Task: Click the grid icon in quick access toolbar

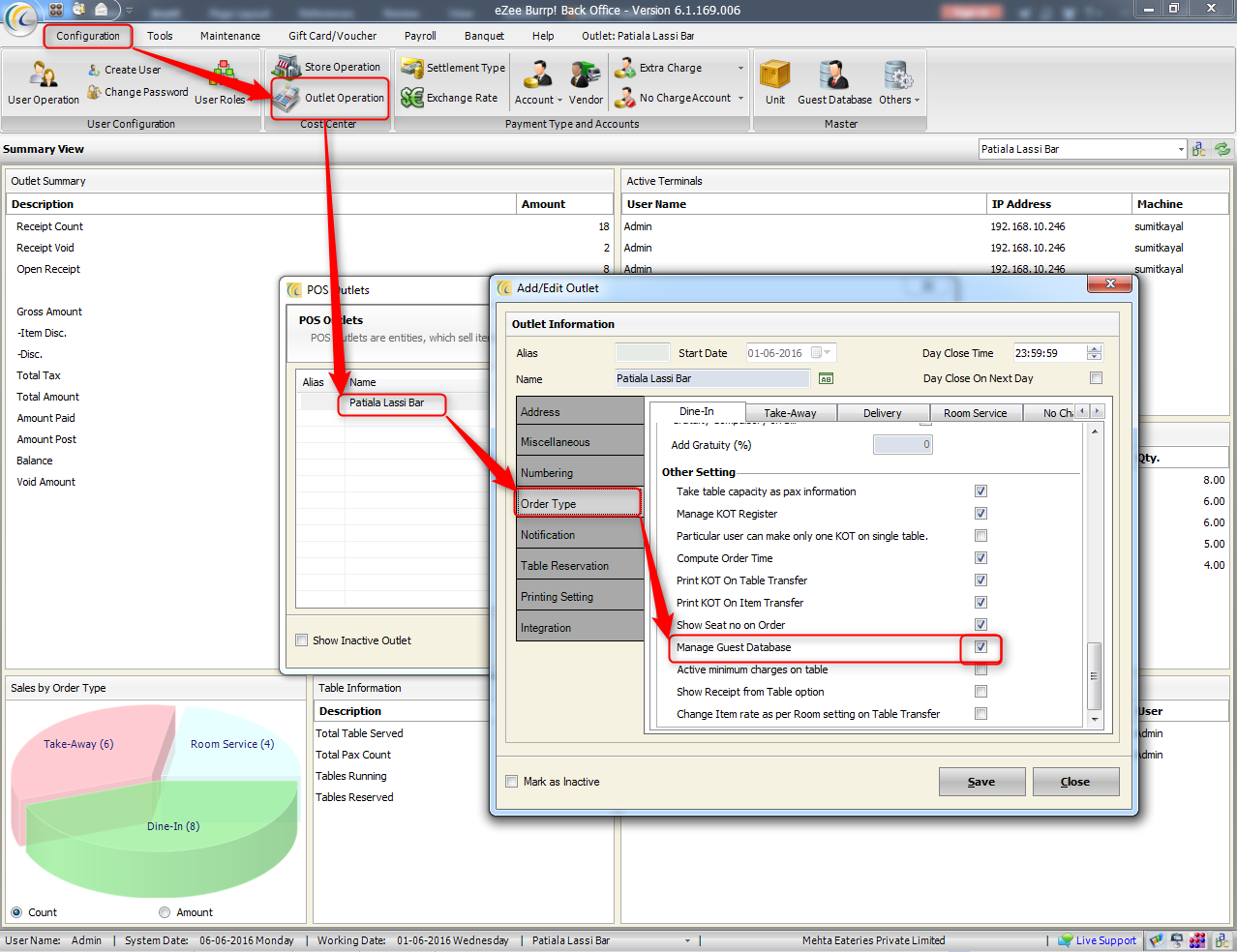Action: pyautogui.click(x=55, y=9)
